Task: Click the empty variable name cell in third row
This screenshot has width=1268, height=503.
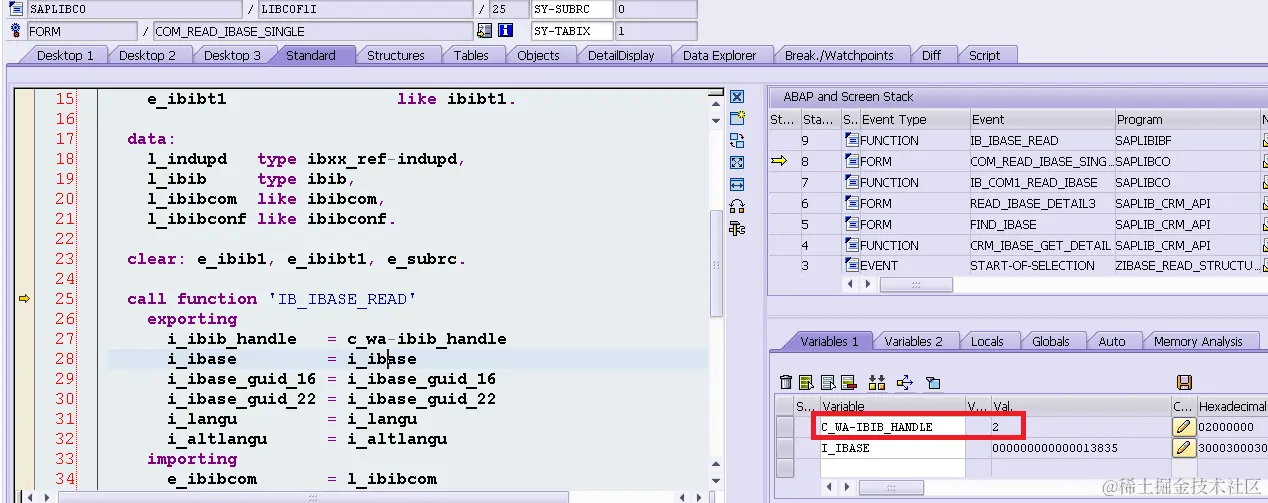Action: pyautogui.click(x=892, y=468)
